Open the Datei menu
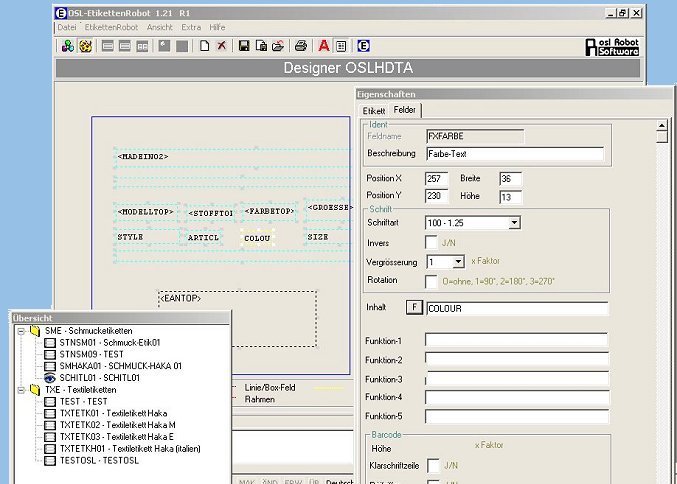 [x=67, y=27]
